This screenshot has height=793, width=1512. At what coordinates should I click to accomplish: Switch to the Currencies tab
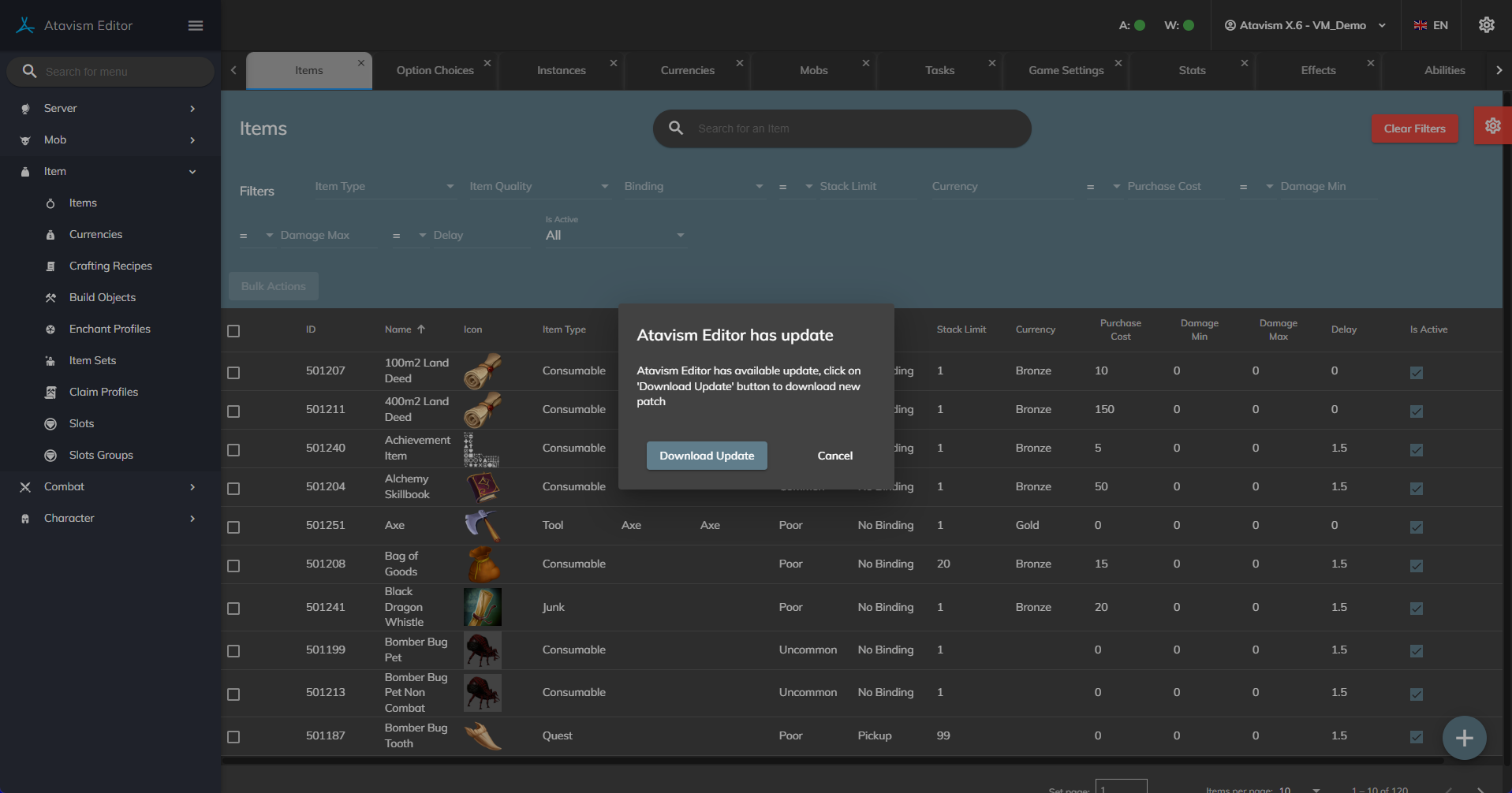tap(687, 70)
